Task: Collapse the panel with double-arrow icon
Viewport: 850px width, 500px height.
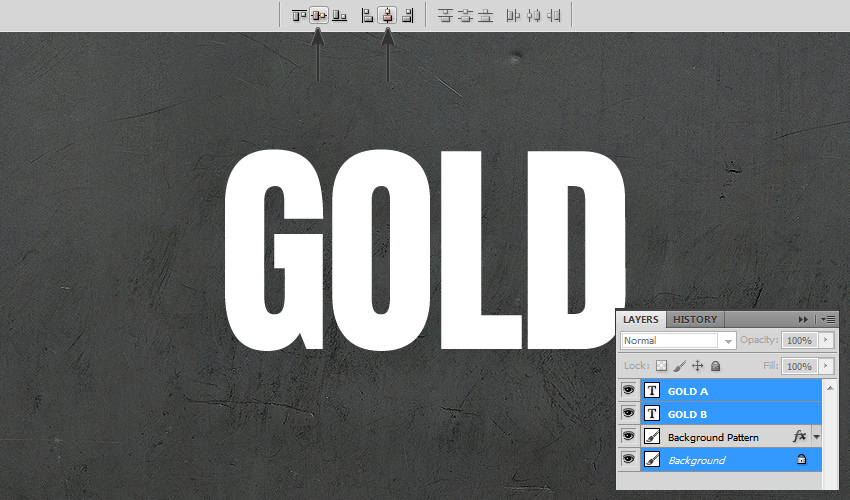Action: point(803,319)
